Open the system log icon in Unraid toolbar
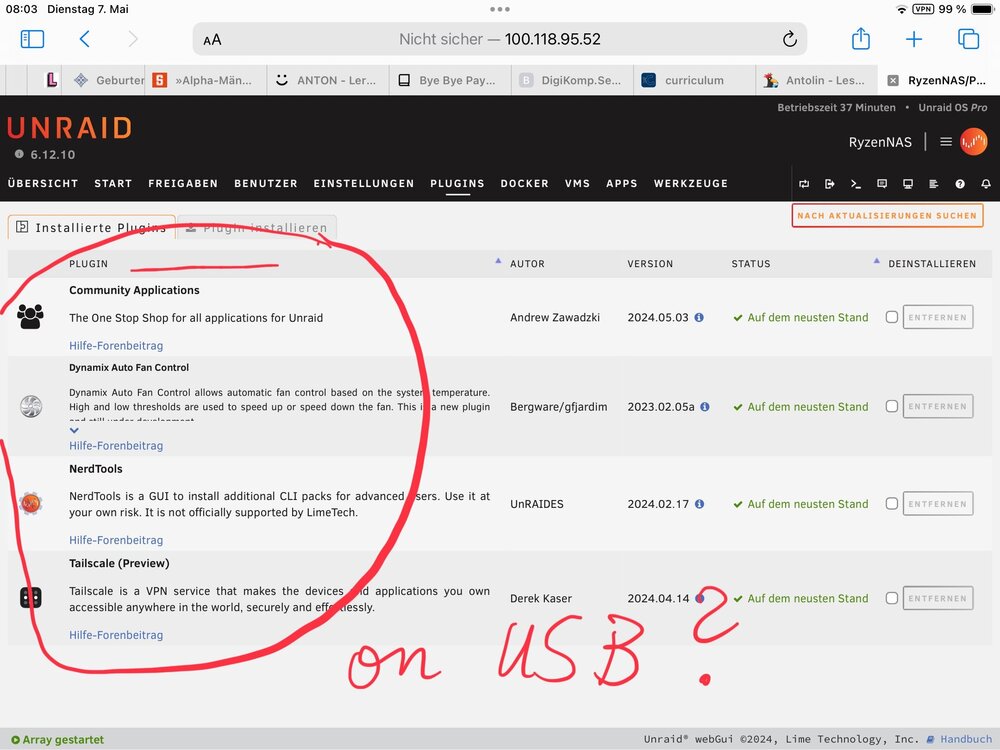 coord(934,184)
